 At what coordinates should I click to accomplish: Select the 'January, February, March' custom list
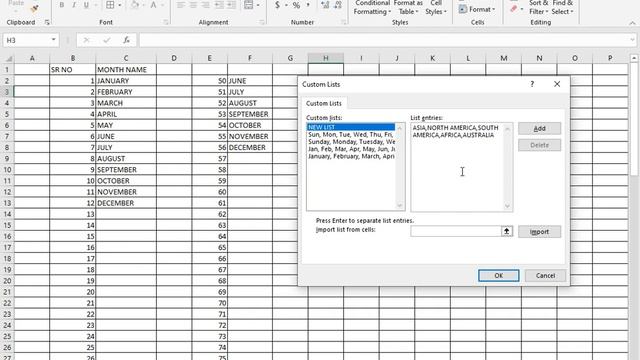tap(351, 156)
